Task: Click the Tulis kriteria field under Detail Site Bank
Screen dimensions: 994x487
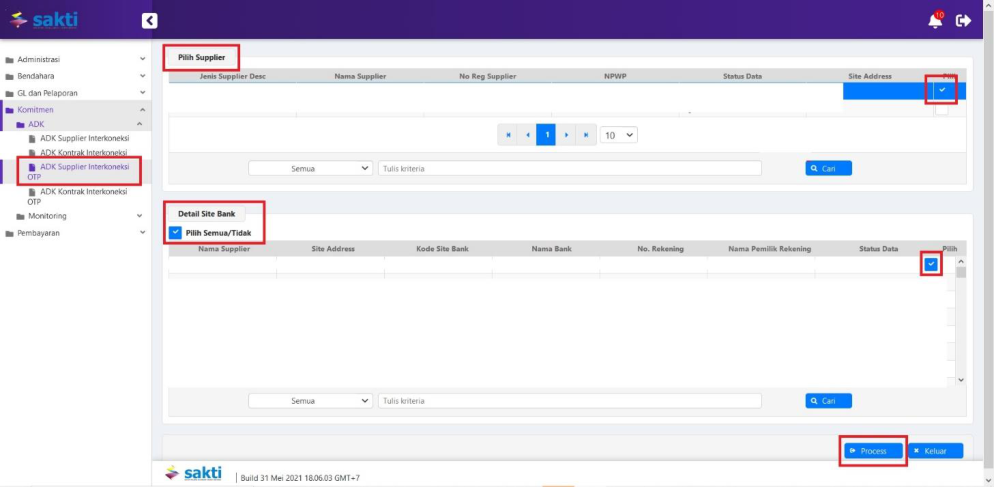Action: coord(569,400)
